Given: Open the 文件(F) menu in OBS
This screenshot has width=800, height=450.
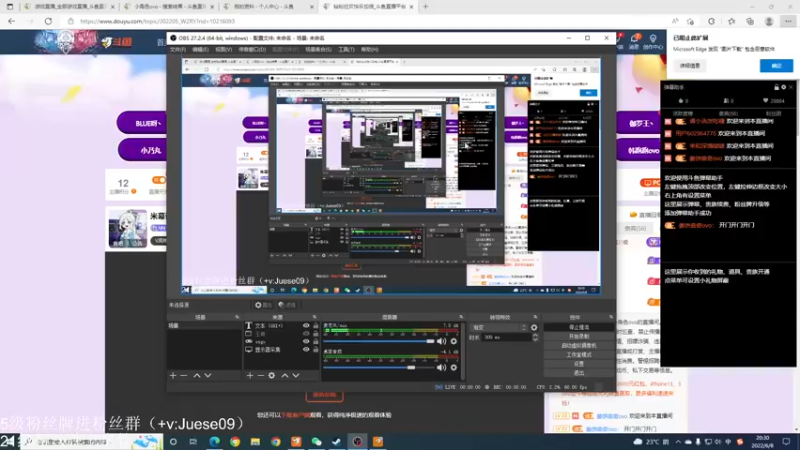Looking at the screenshot, I should [178, 49].
